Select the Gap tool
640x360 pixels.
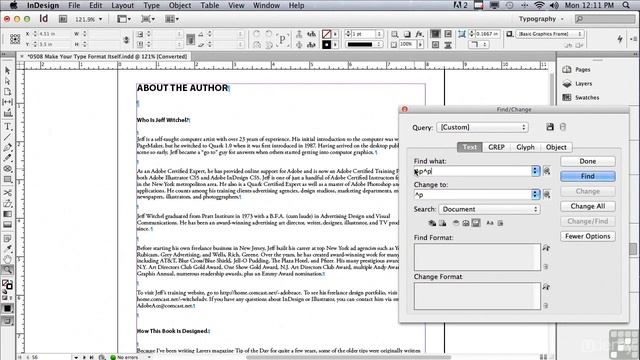pos(7,102)
